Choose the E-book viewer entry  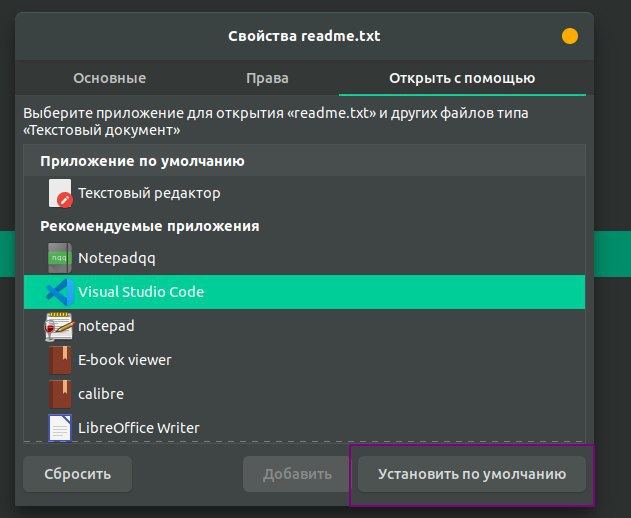point(304,360)
